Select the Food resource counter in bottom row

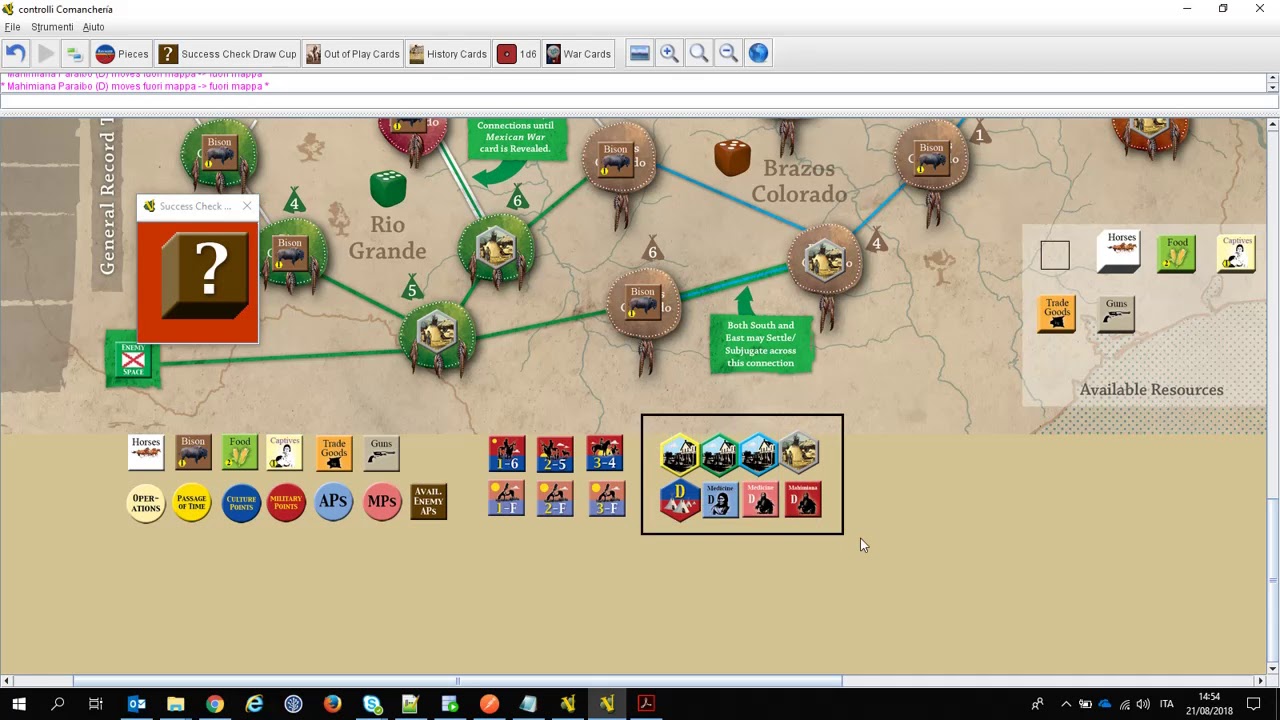tap(240, 452)
